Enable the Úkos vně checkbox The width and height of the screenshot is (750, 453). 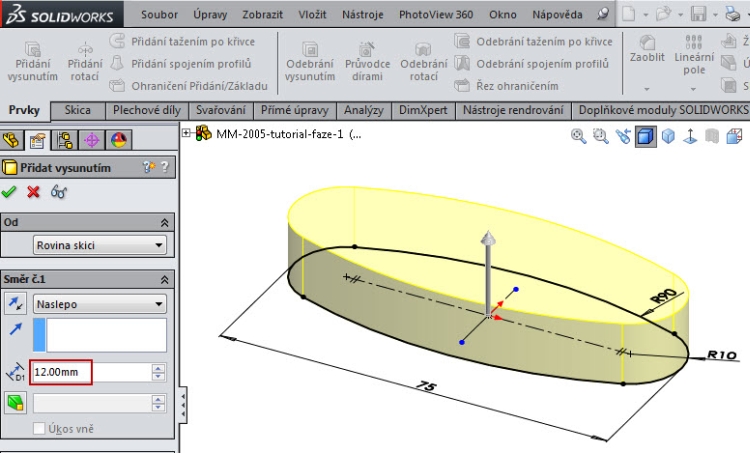[x=39, y=429]
